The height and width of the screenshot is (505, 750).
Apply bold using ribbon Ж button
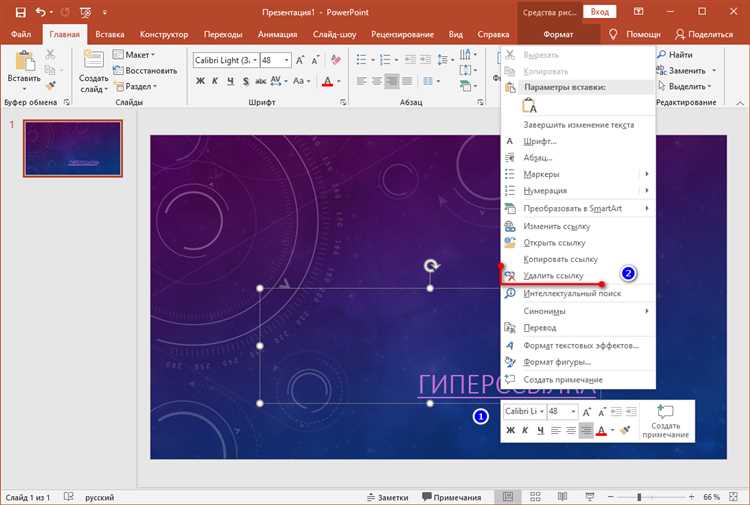[x=201, y=81]
